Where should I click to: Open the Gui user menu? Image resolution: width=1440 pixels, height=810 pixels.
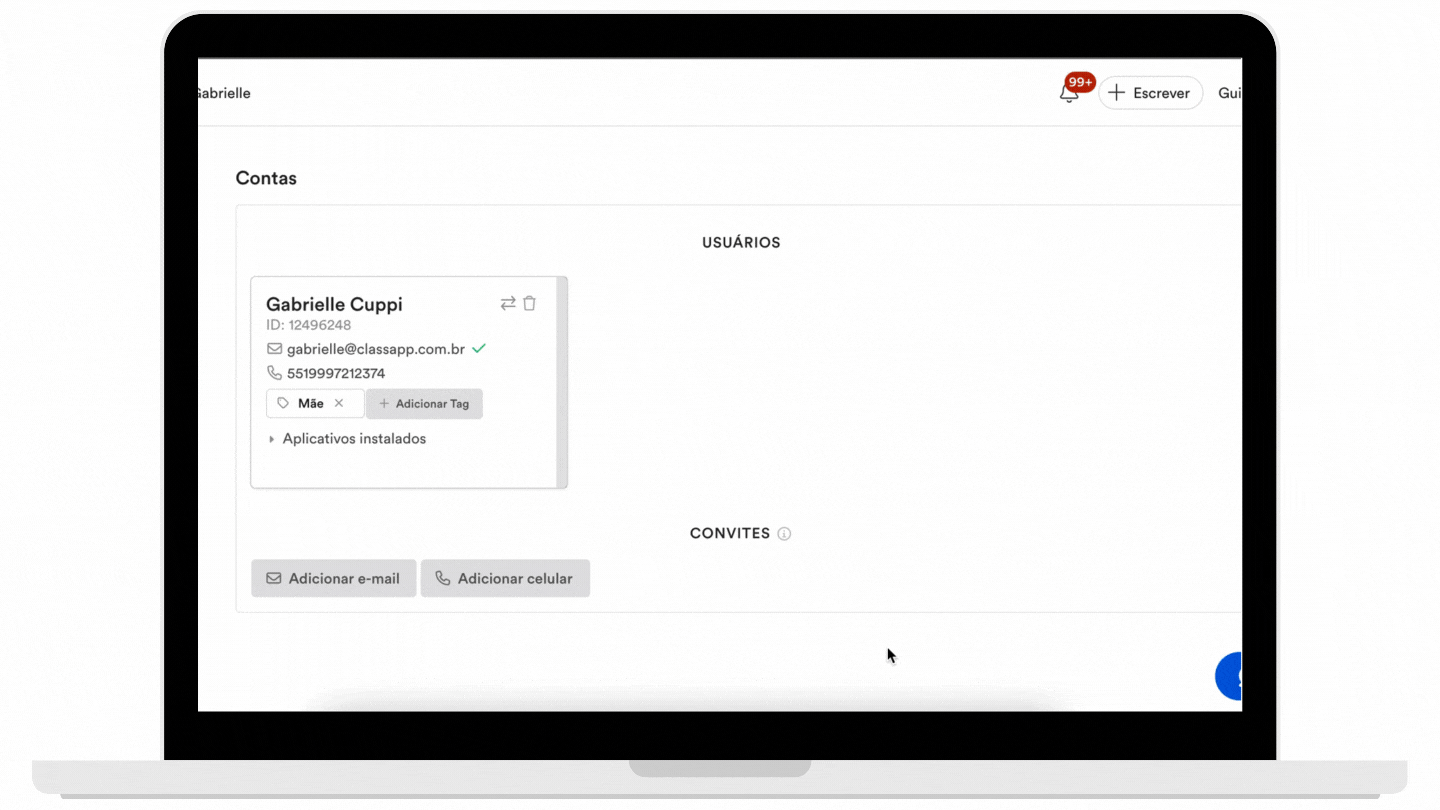coord(1229,93)
